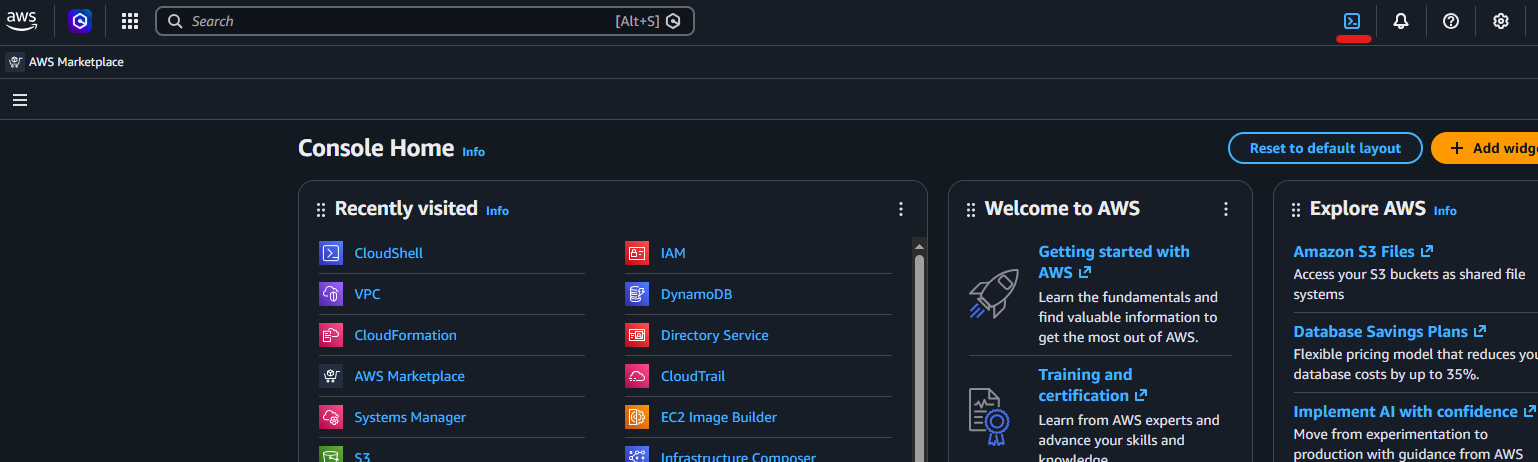Open Training and certification link

pos(1092,385)
